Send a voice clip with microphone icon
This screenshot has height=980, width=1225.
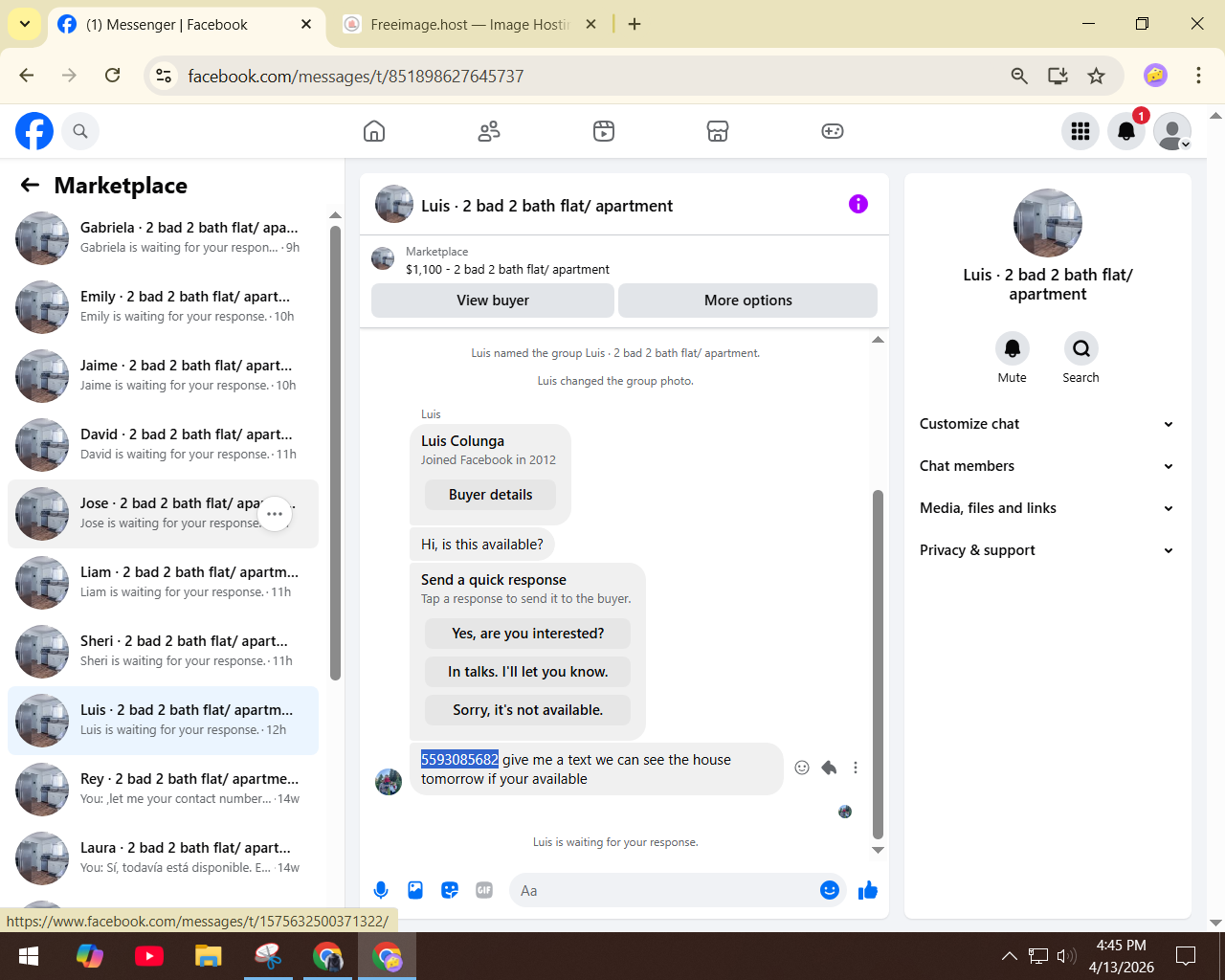381,891
